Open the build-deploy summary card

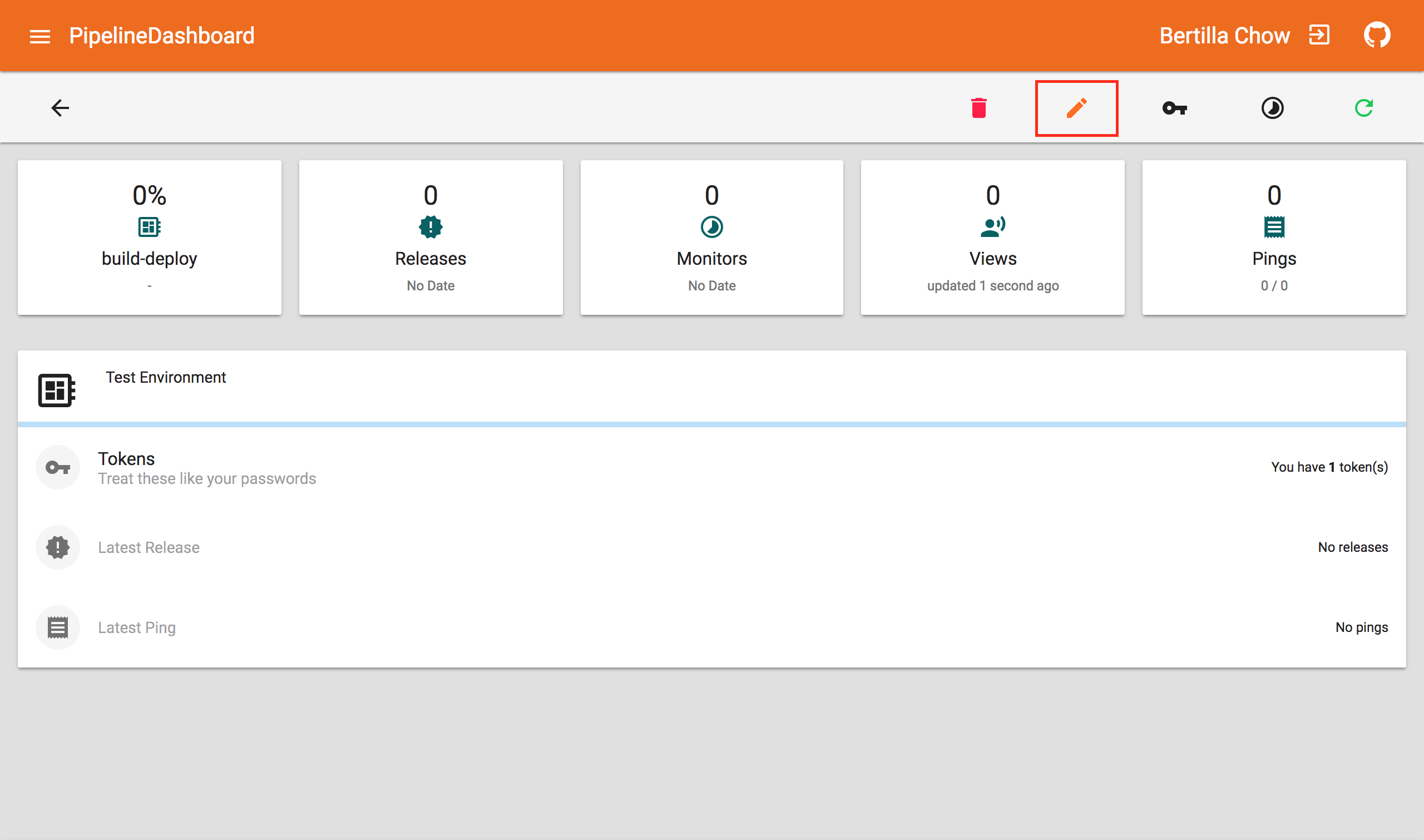150,237
